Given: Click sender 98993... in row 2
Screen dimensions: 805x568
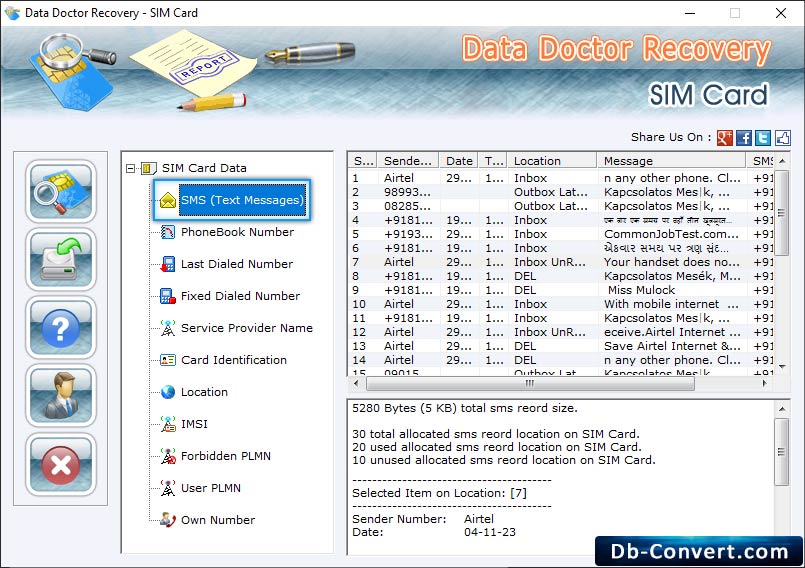Looking at the screenshot, I should pyautogui.click(x=407, y=192).
